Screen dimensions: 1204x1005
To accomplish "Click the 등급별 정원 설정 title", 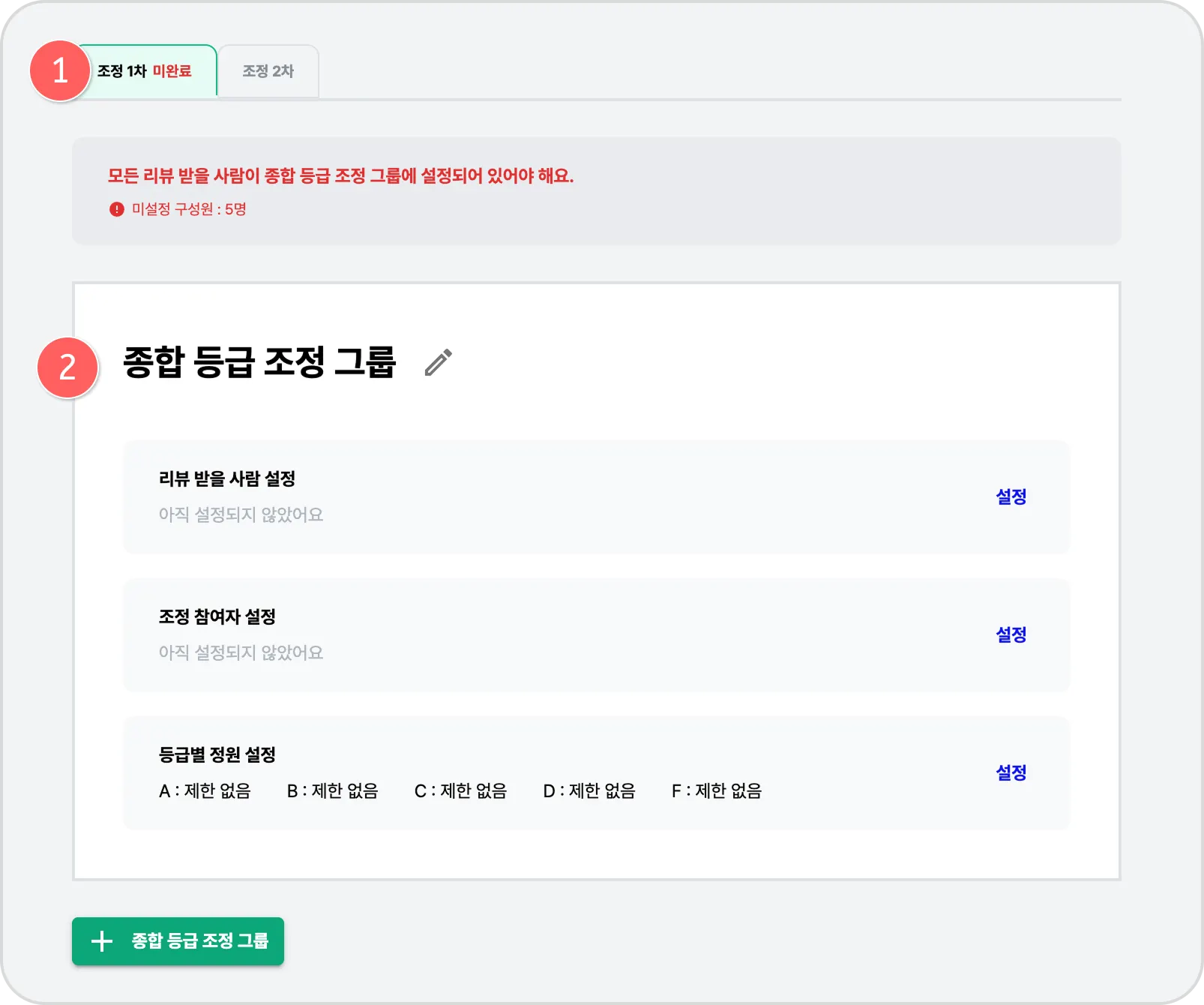I will 217,754.
